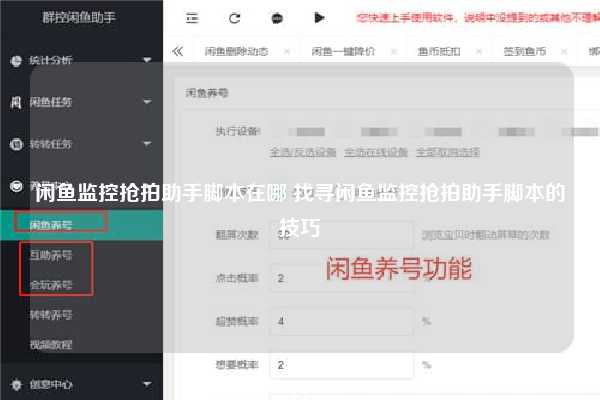Open 闲鱼任务 in the sidebar
The image size is (600, 400).
pos(51,102)
